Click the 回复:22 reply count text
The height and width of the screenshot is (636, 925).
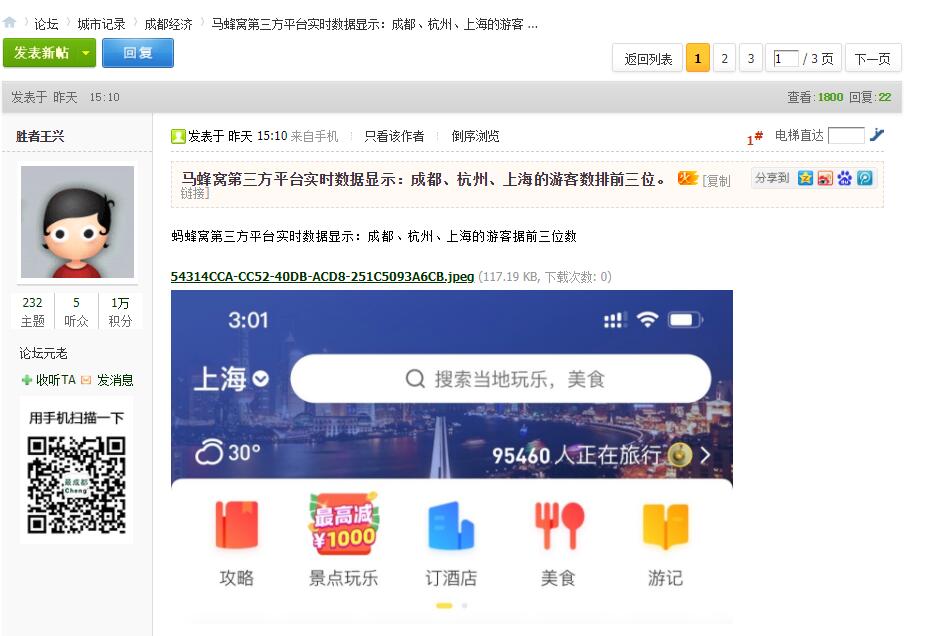pos(870,97)
